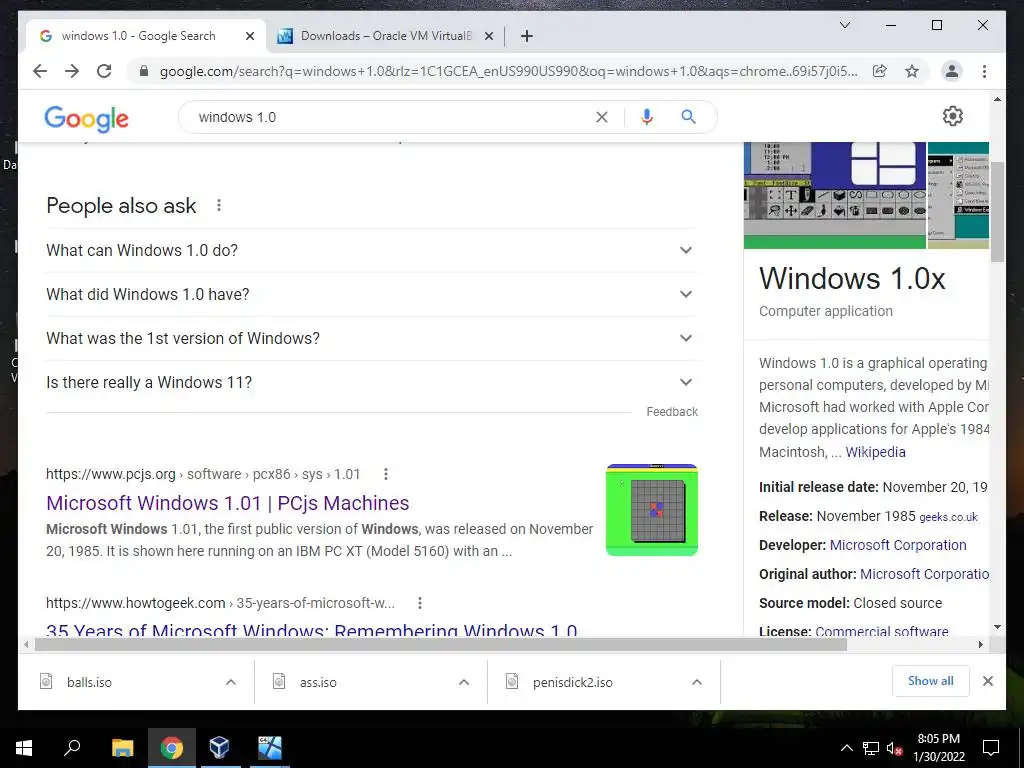Screen dimensions: 1024x768
Task: Open the more options dots for the pcjs.org result
Action: click(386, 474)
